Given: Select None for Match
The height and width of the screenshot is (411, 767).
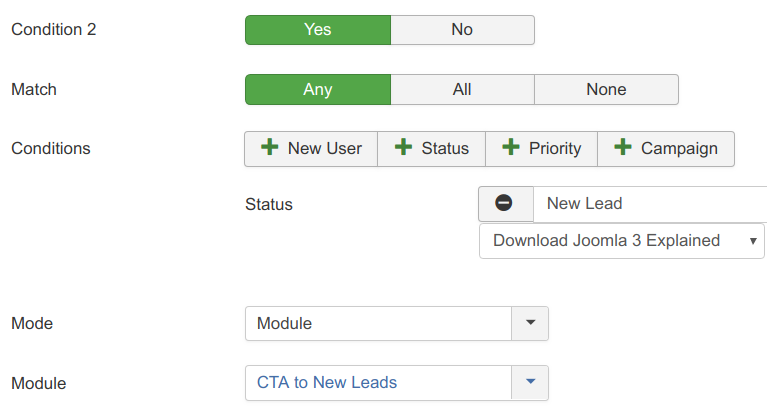Looking at the screenshot, I should click(607, 90).
